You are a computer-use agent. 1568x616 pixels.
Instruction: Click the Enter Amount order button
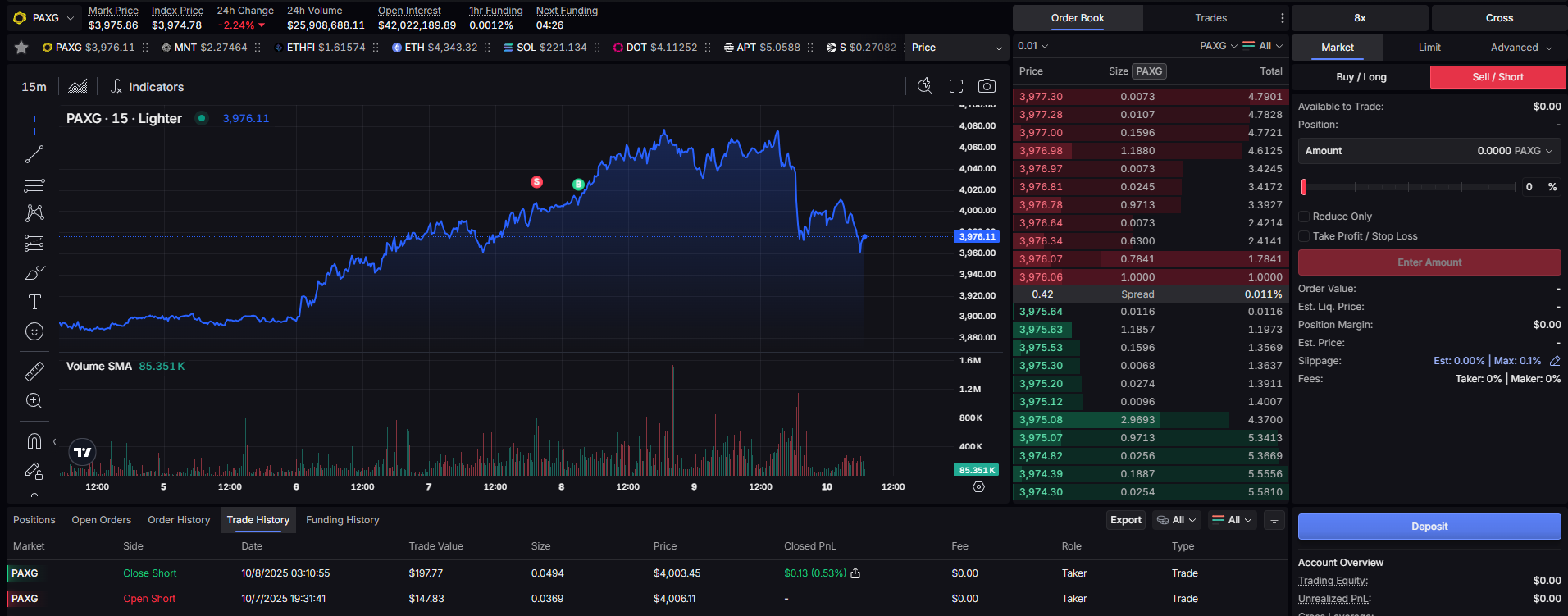(x=1429, y=262)
